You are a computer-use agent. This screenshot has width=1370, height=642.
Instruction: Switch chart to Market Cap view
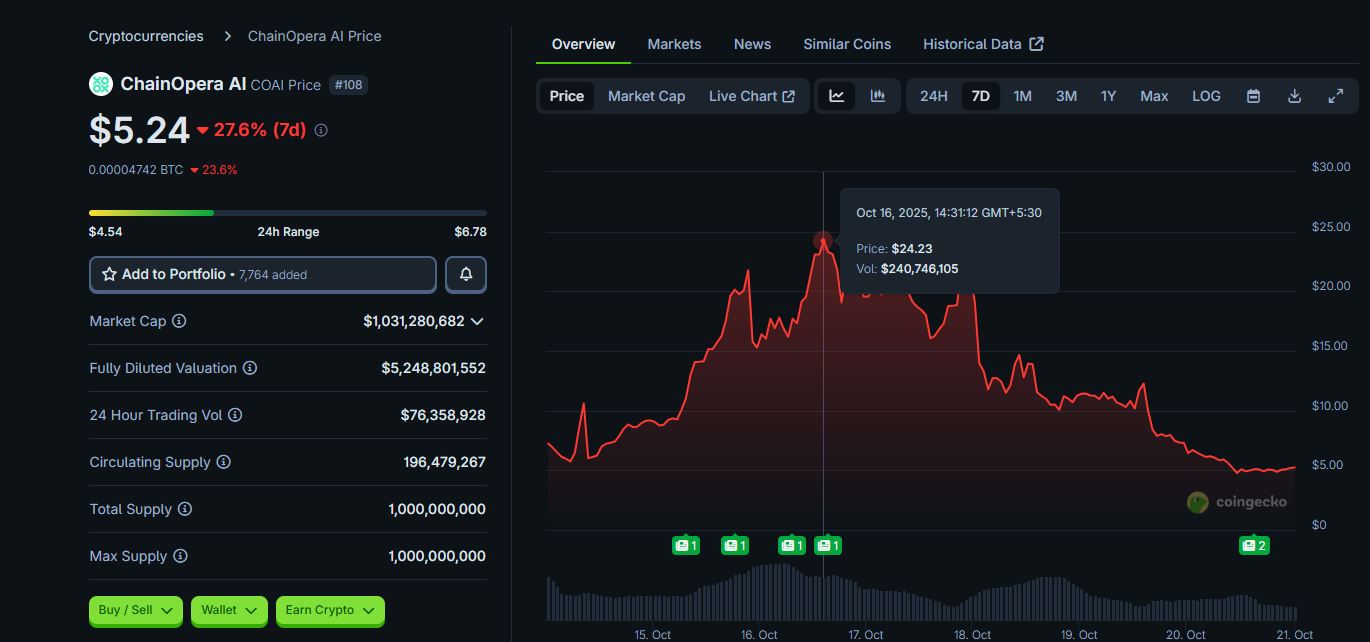(646, 96)
